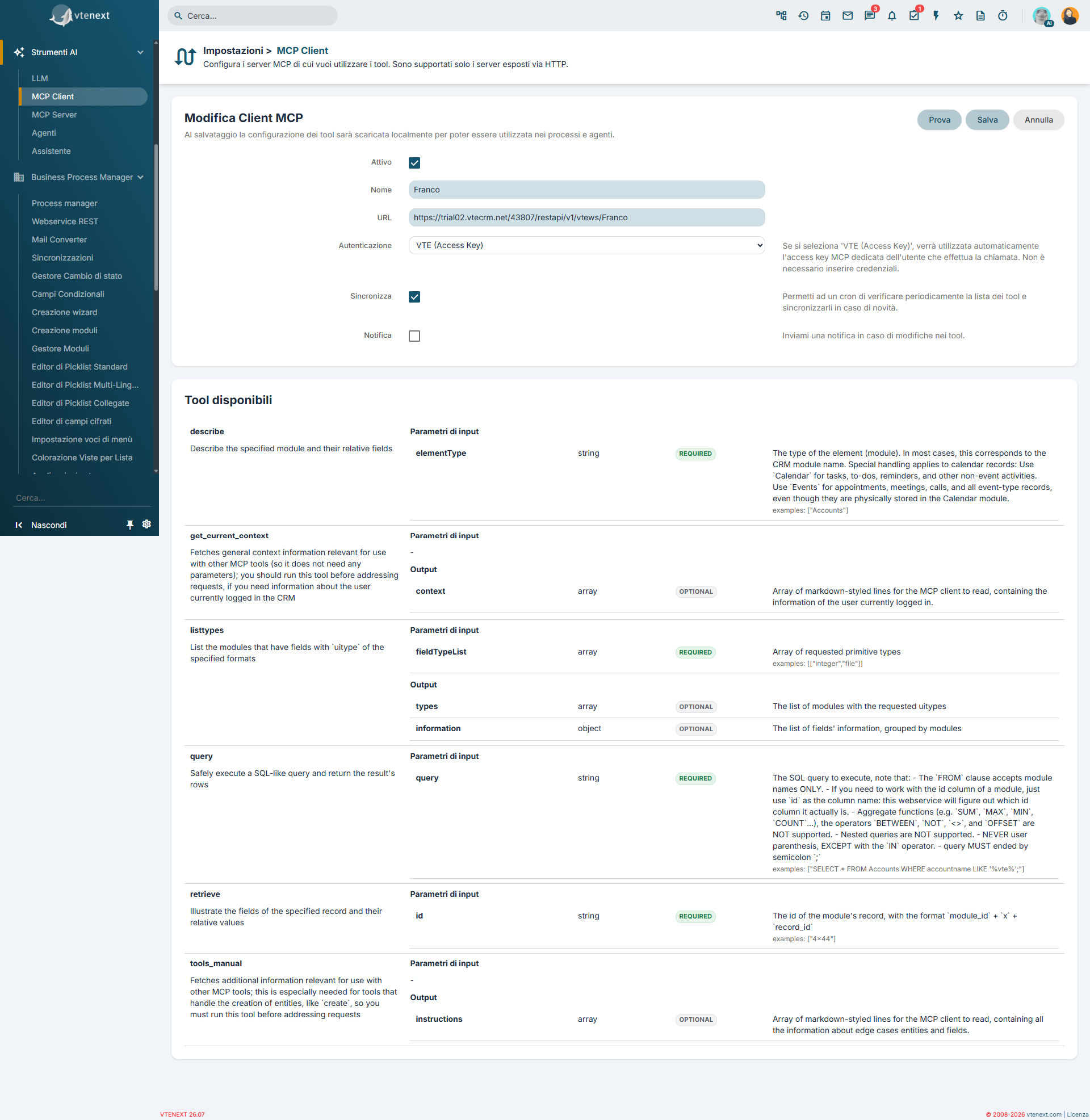
Task: Open Process manager in the sidebar
Action: 65,204
